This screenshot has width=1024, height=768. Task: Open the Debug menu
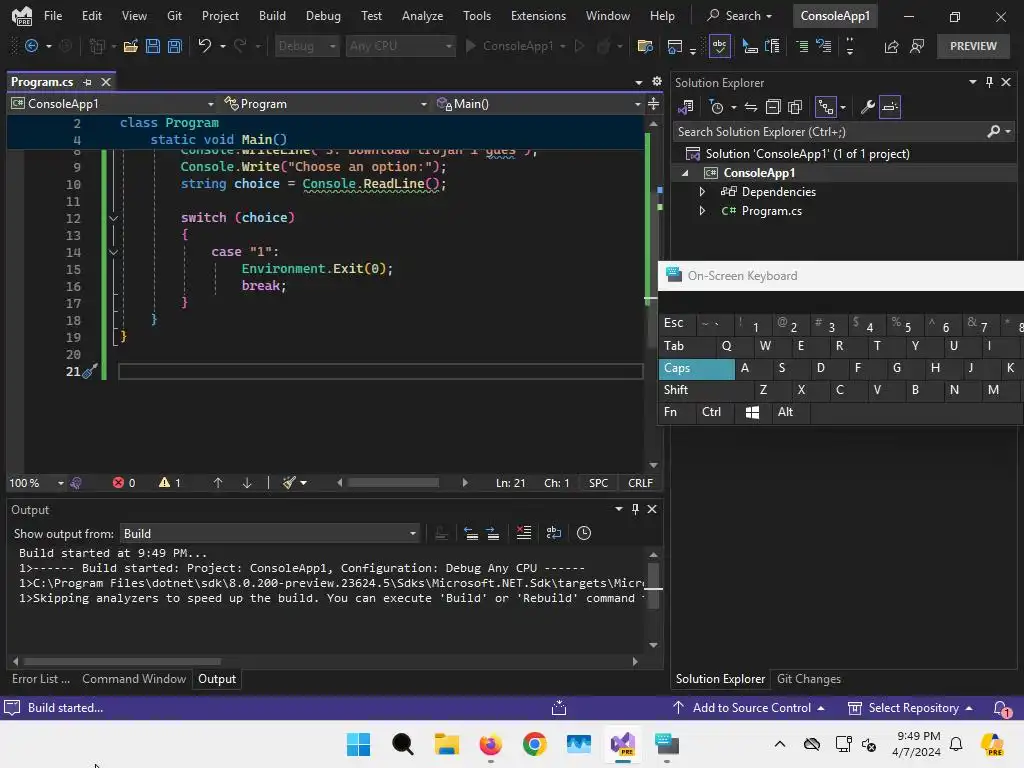click(x=323, y=16)
